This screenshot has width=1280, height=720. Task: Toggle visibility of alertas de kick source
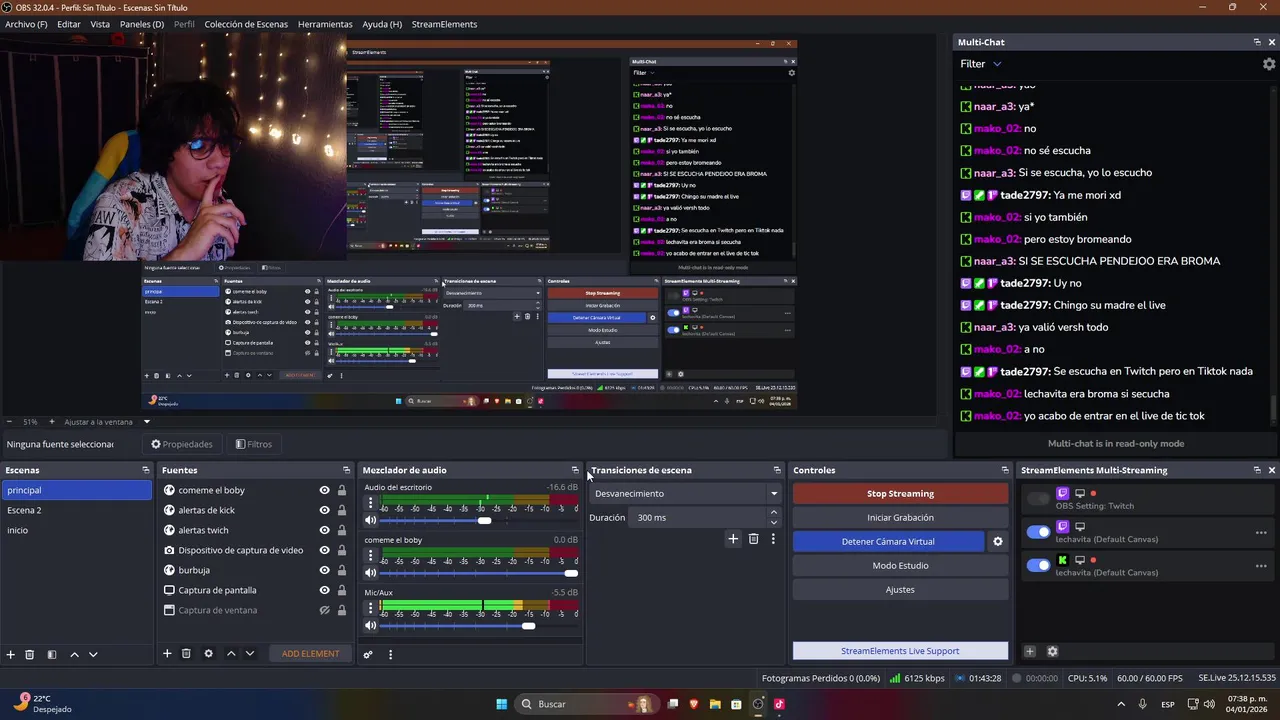click(x=324, y=511)
